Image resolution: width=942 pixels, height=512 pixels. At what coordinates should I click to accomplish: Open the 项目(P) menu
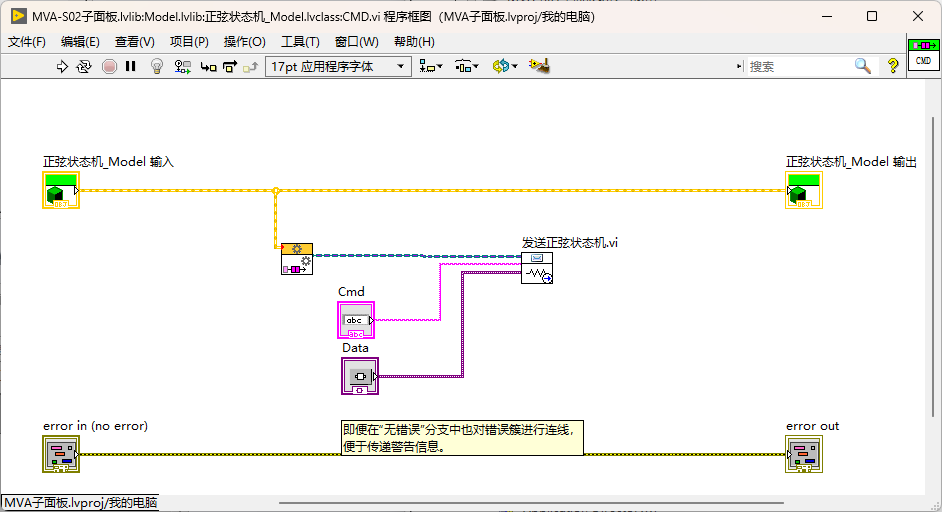click(x=189, y=41)
